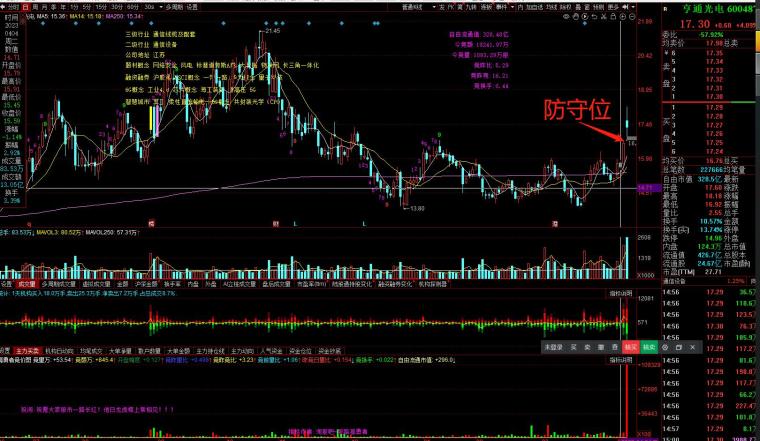Image resolution: width=760 pixels, height=441 pixels.
Task: Click the undo arrow icon above chart
Action: click(594, 16)
